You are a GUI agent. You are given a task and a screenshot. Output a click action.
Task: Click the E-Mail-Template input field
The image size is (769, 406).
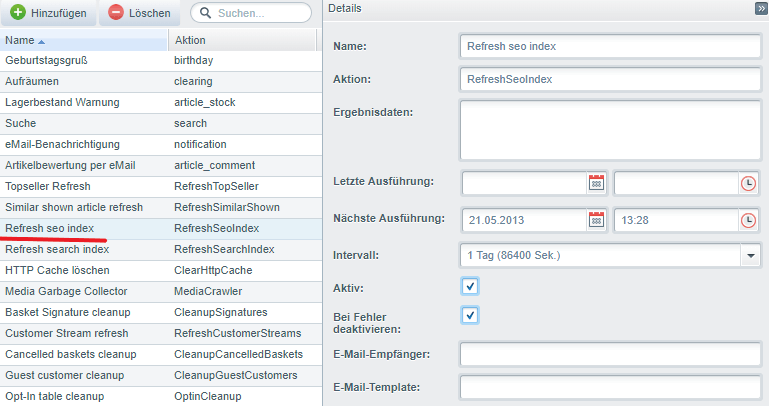[x=611, y=388]
